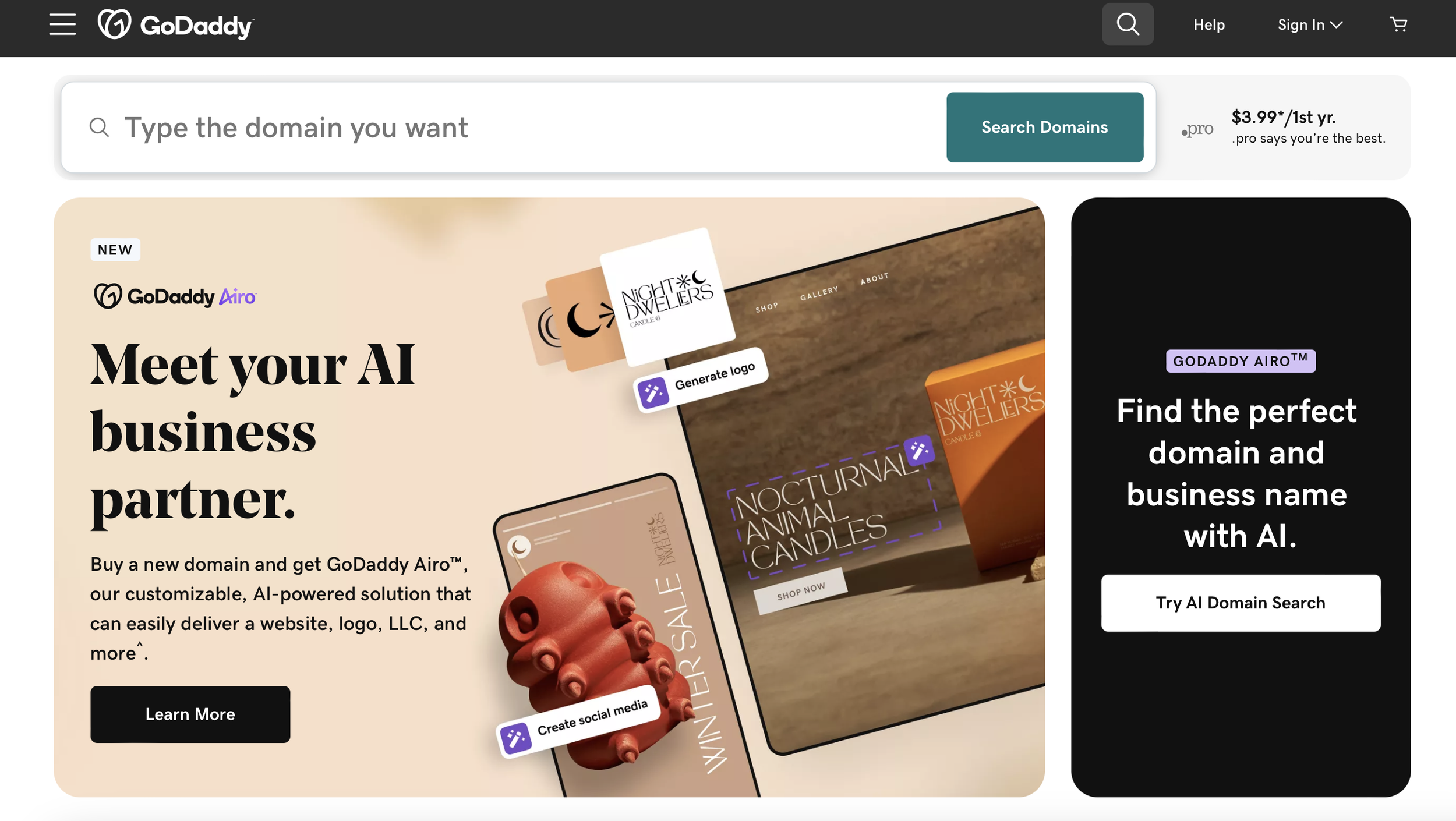The height and width of the screenshot is (821, 1456).
Task: Click Try AI Domain Search button
Action: [1241, 603]
